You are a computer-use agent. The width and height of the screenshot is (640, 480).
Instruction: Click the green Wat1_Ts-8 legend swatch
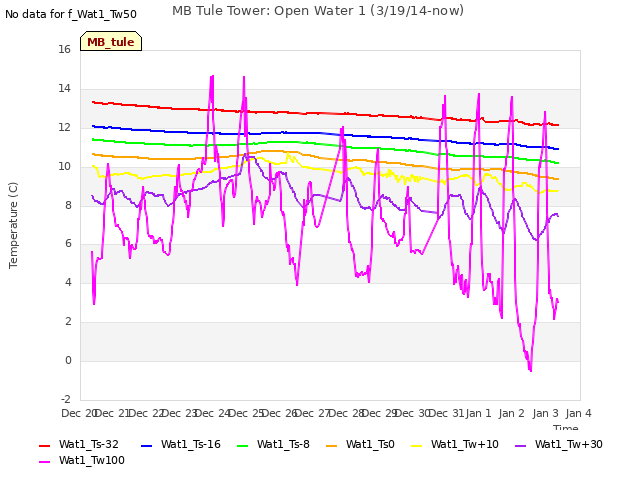(x=242, y=445)
